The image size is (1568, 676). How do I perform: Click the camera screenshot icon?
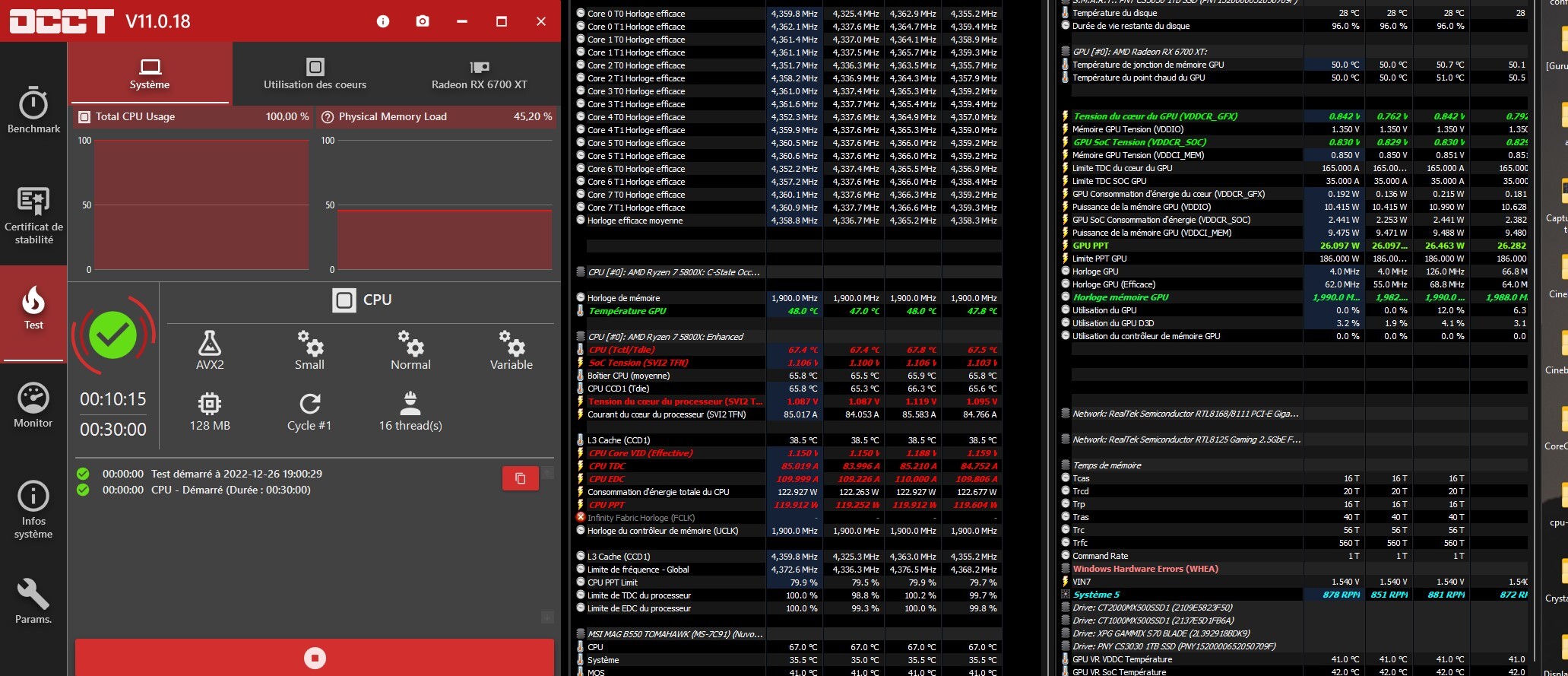pos(423,21)
